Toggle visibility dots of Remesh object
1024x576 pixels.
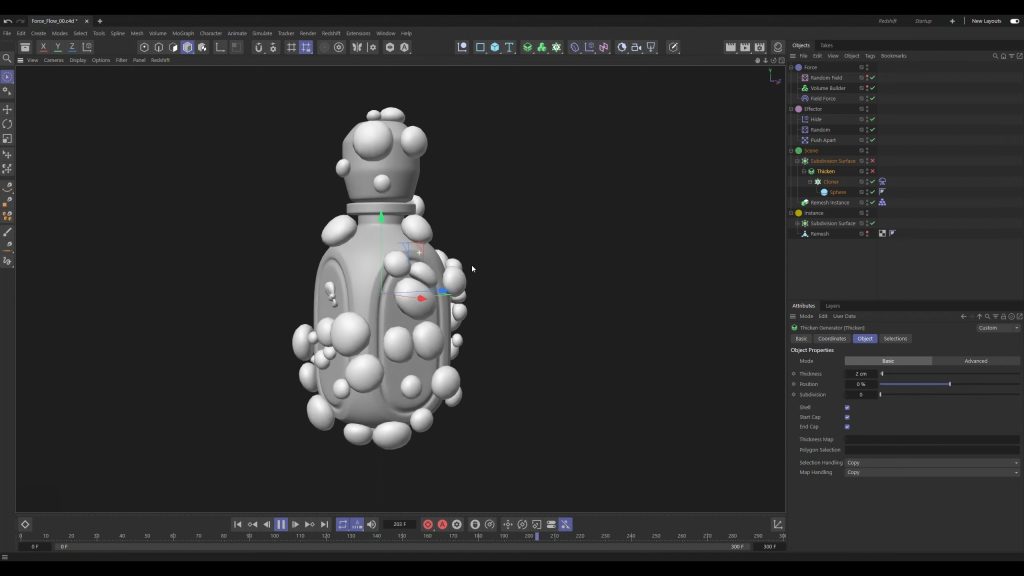tap(867, 234)
